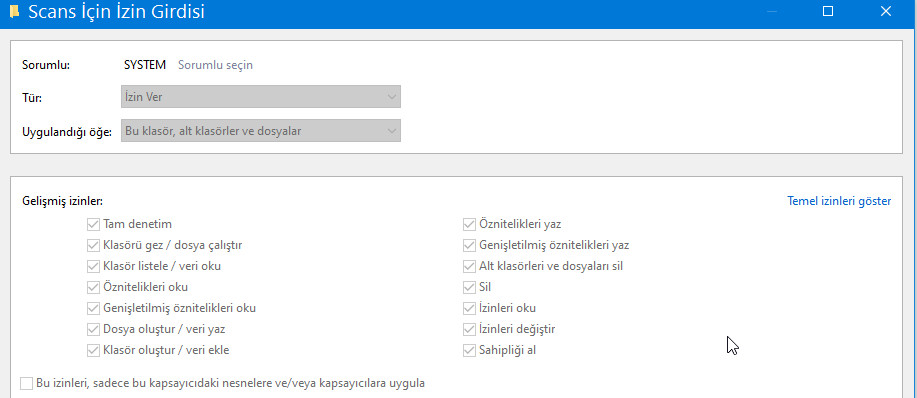Toggle the Öznitelikleri yaz checkbox
The image size is (917, 398).
pos(469,224)
